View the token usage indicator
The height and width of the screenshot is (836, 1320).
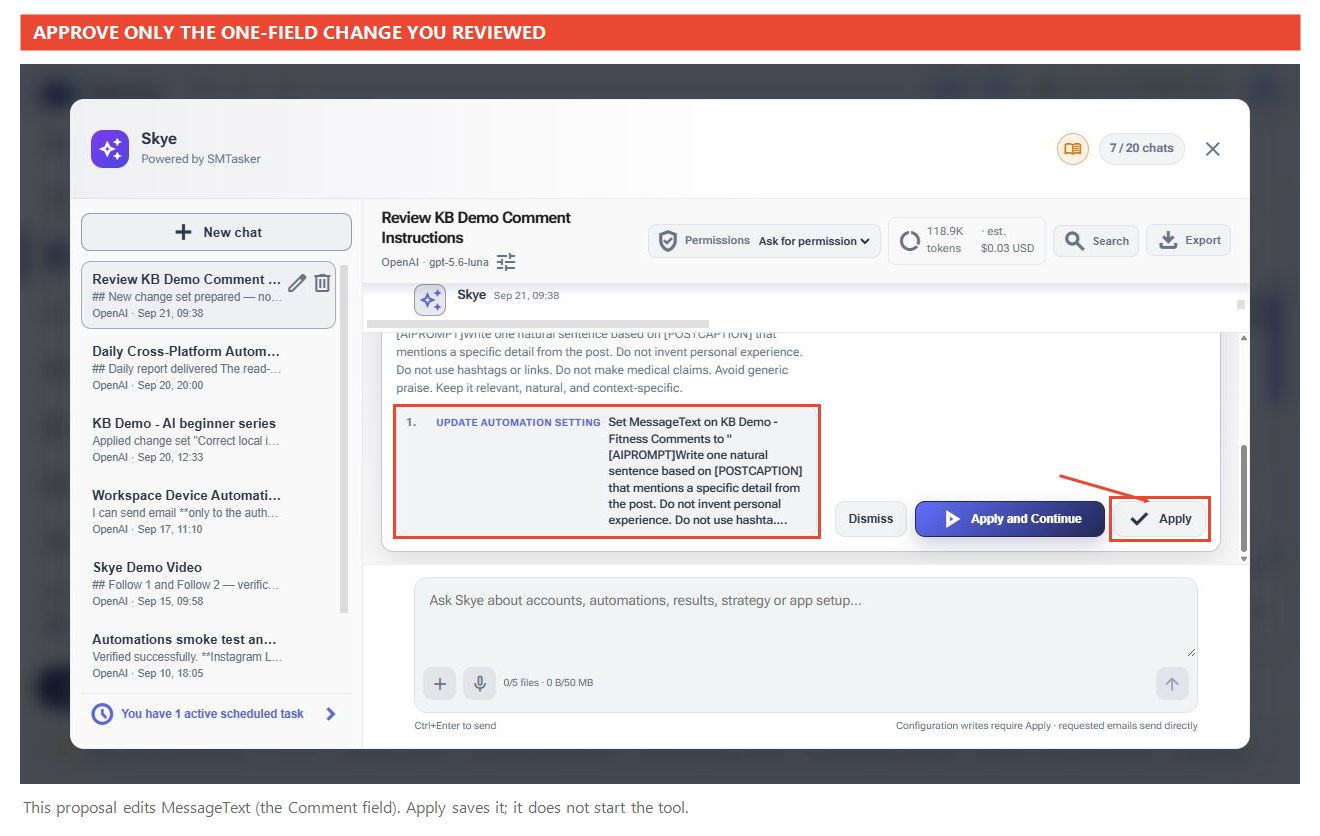pyautogui.click(x=967, y=240)
